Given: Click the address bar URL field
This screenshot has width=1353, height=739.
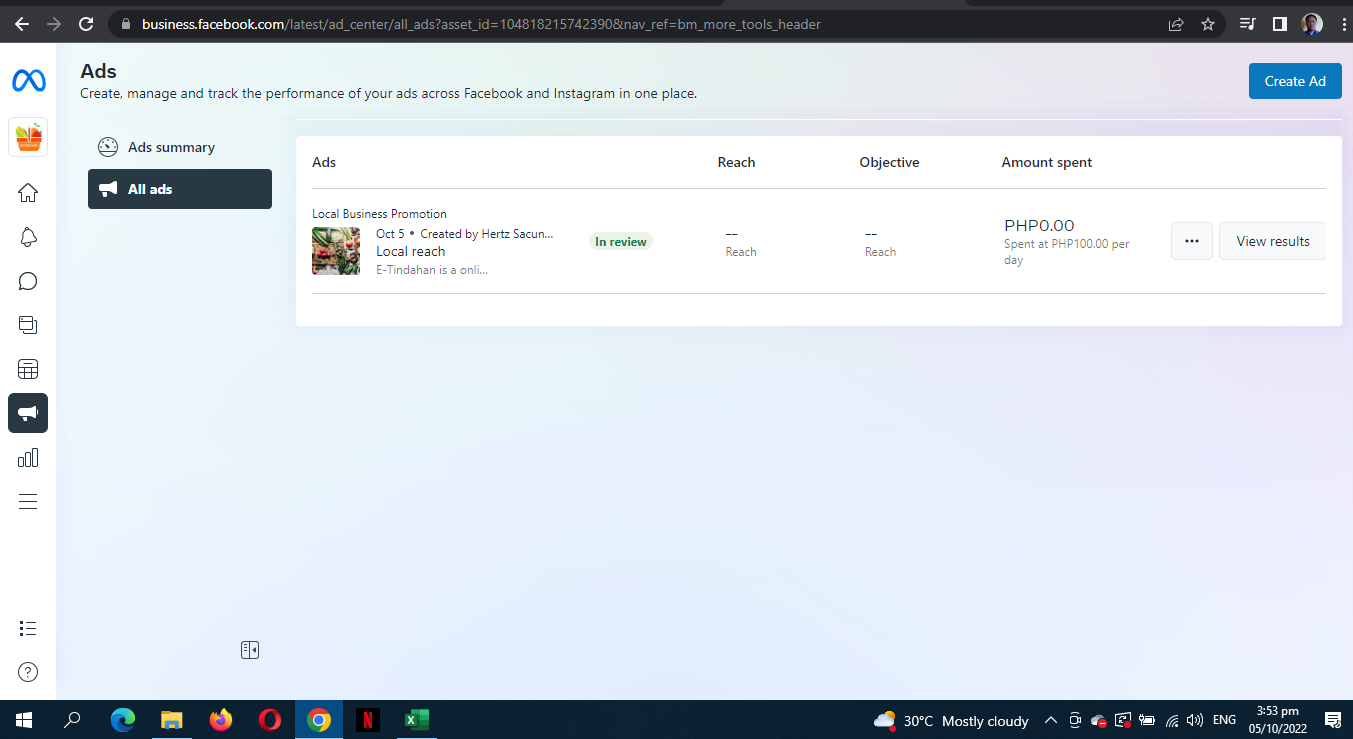Looking at the screenshot, I should coord(640,24).
